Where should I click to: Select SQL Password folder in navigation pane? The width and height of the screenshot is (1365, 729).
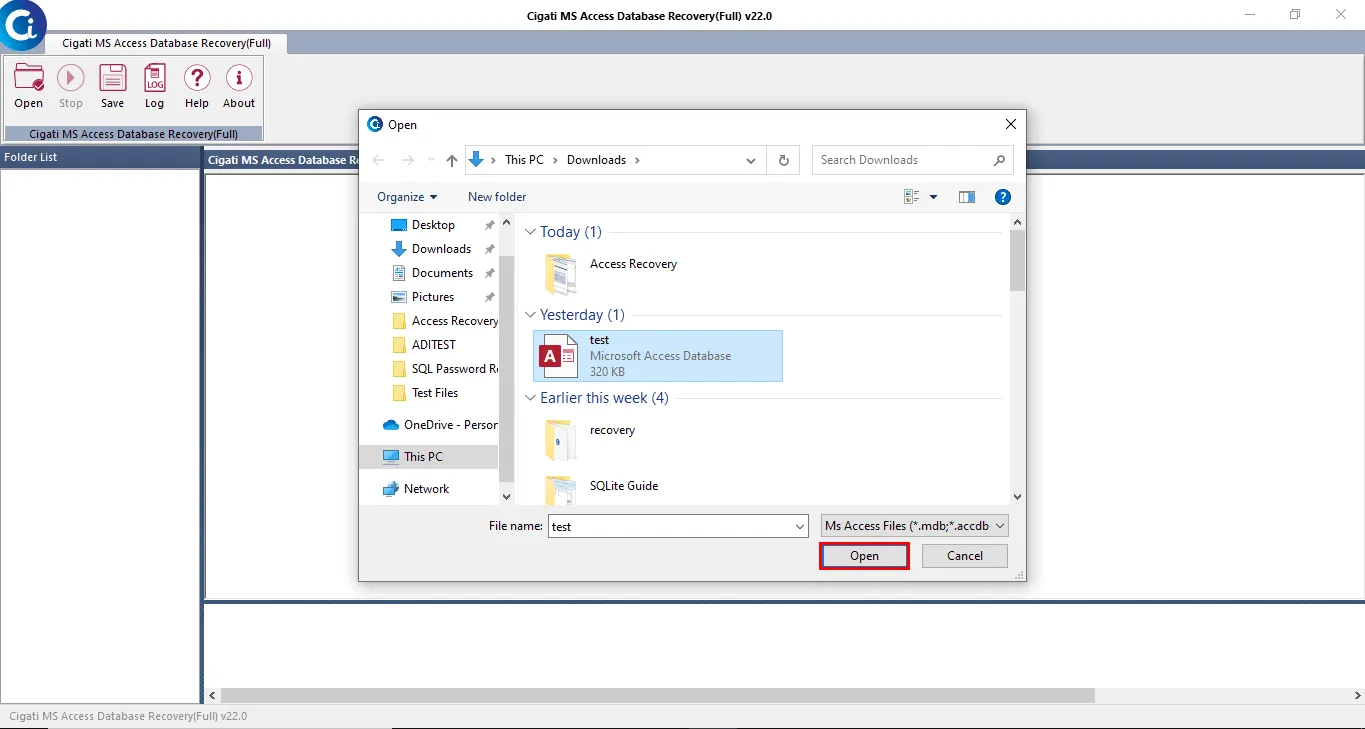445,369
